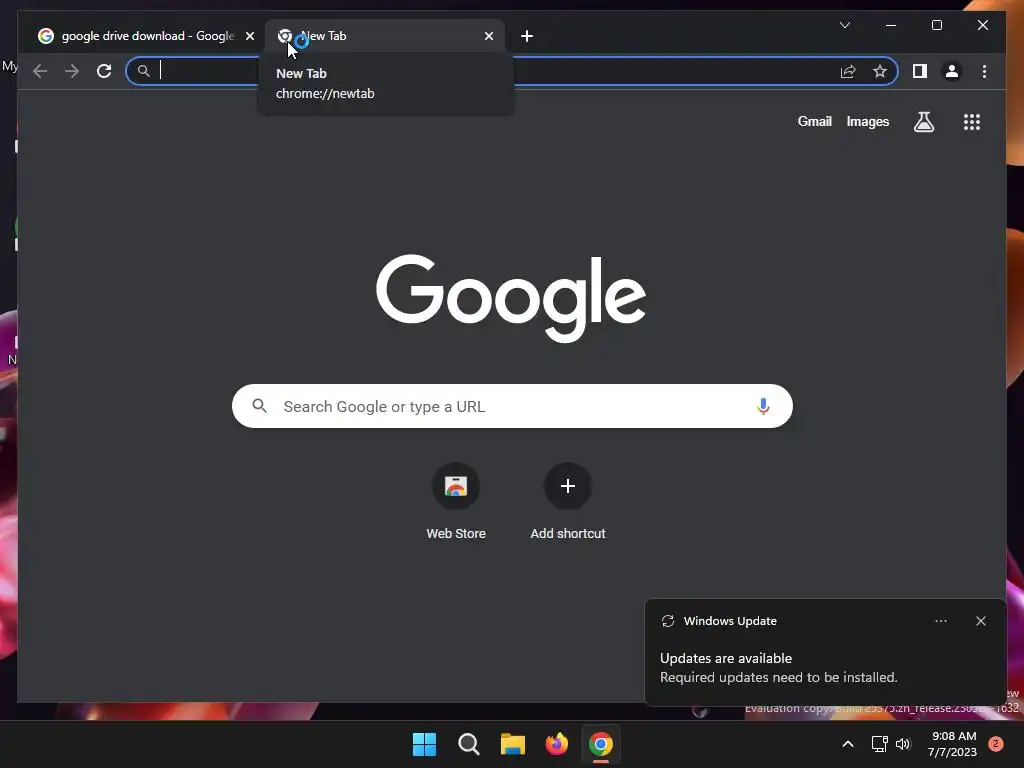Open the Search Labs flask icon
Screen dimensions: 1024x768
click(x=923, y=121)
